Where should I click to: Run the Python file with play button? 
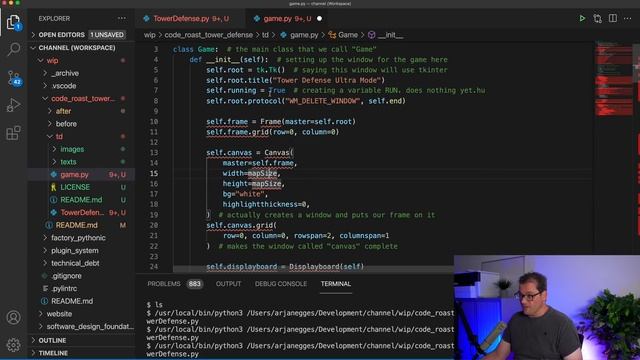click(582, 18)
